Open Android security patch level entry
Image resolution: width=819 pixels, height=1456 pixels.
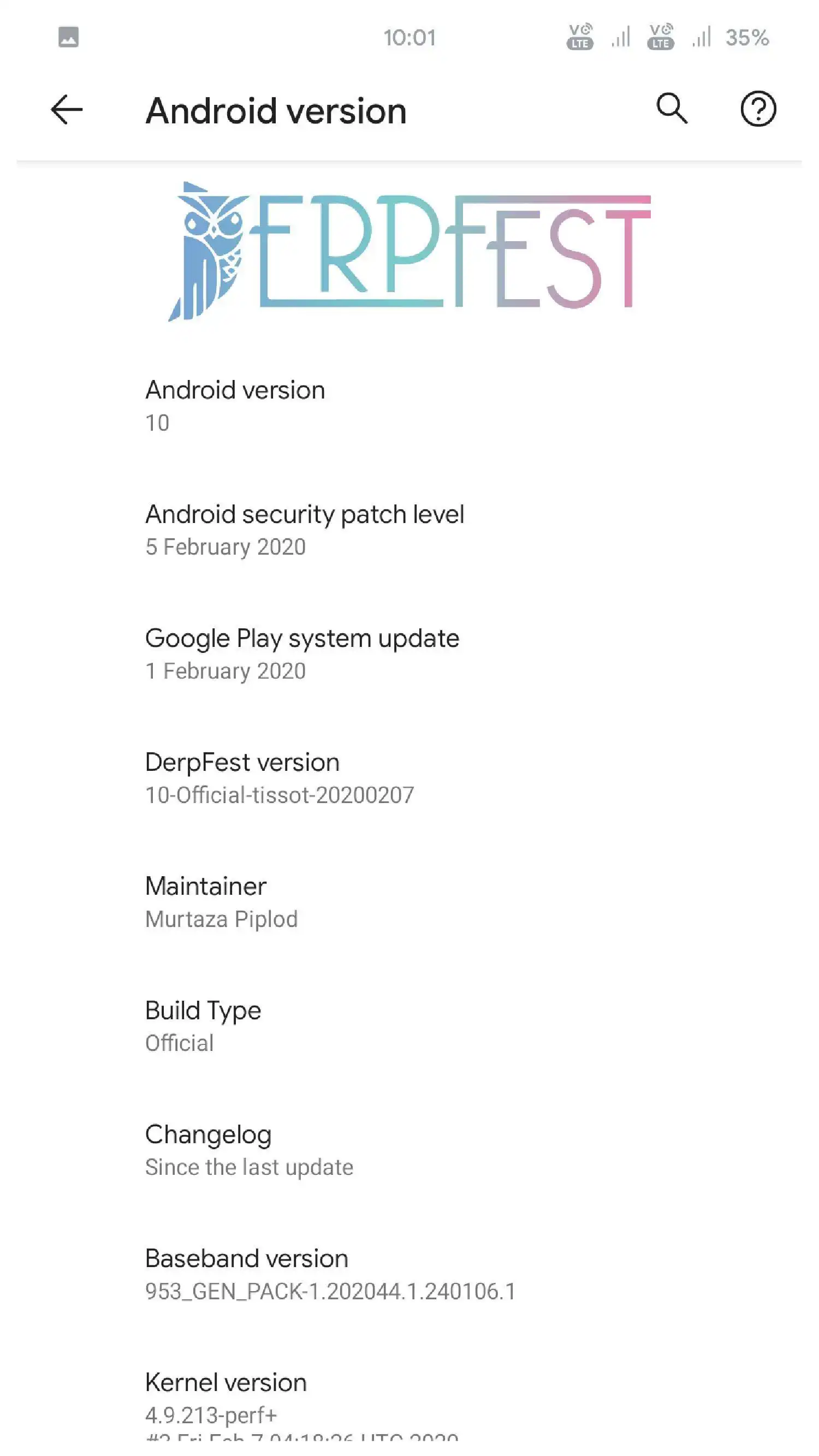click(x=409, y=530)
